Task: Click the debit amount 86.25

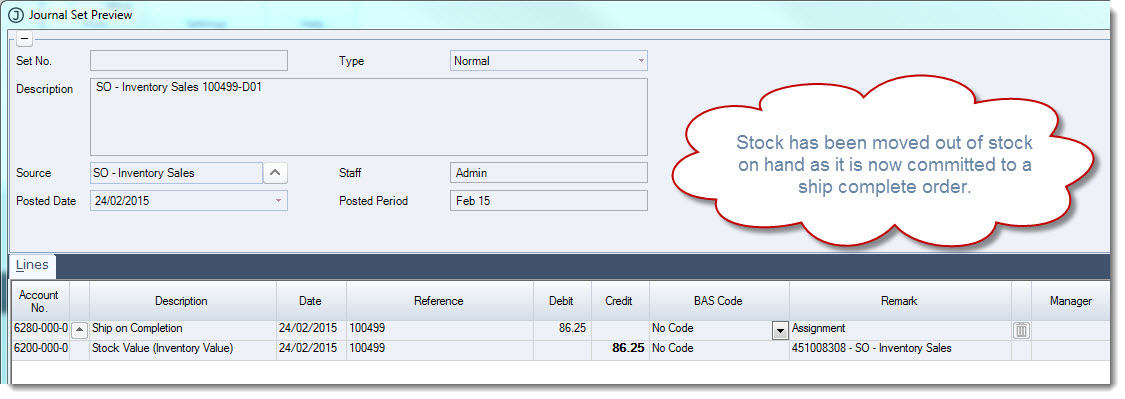Action: [x=562, y=329]
